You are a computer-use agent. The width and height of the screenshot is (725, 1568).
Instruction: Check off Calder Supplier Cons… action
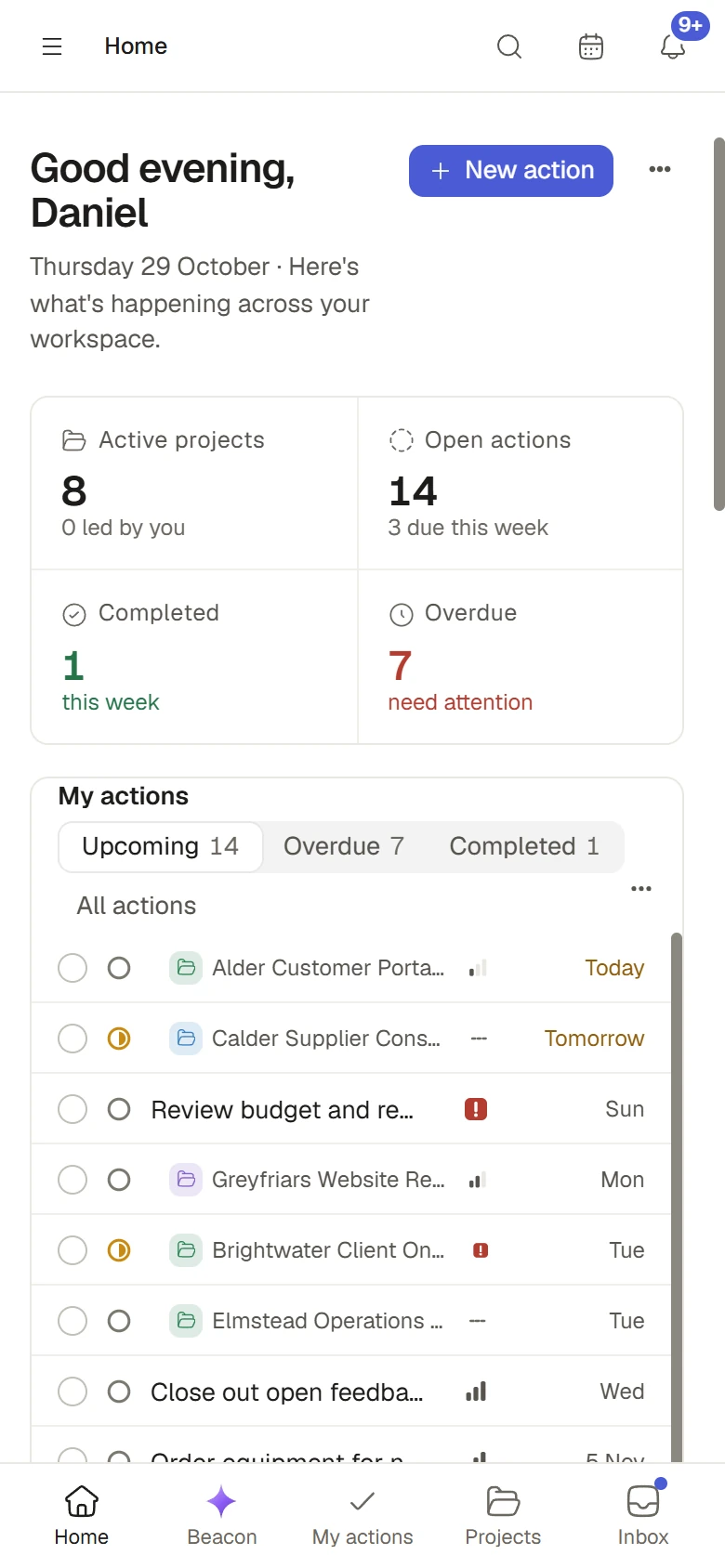click(x=72, y=1039)
